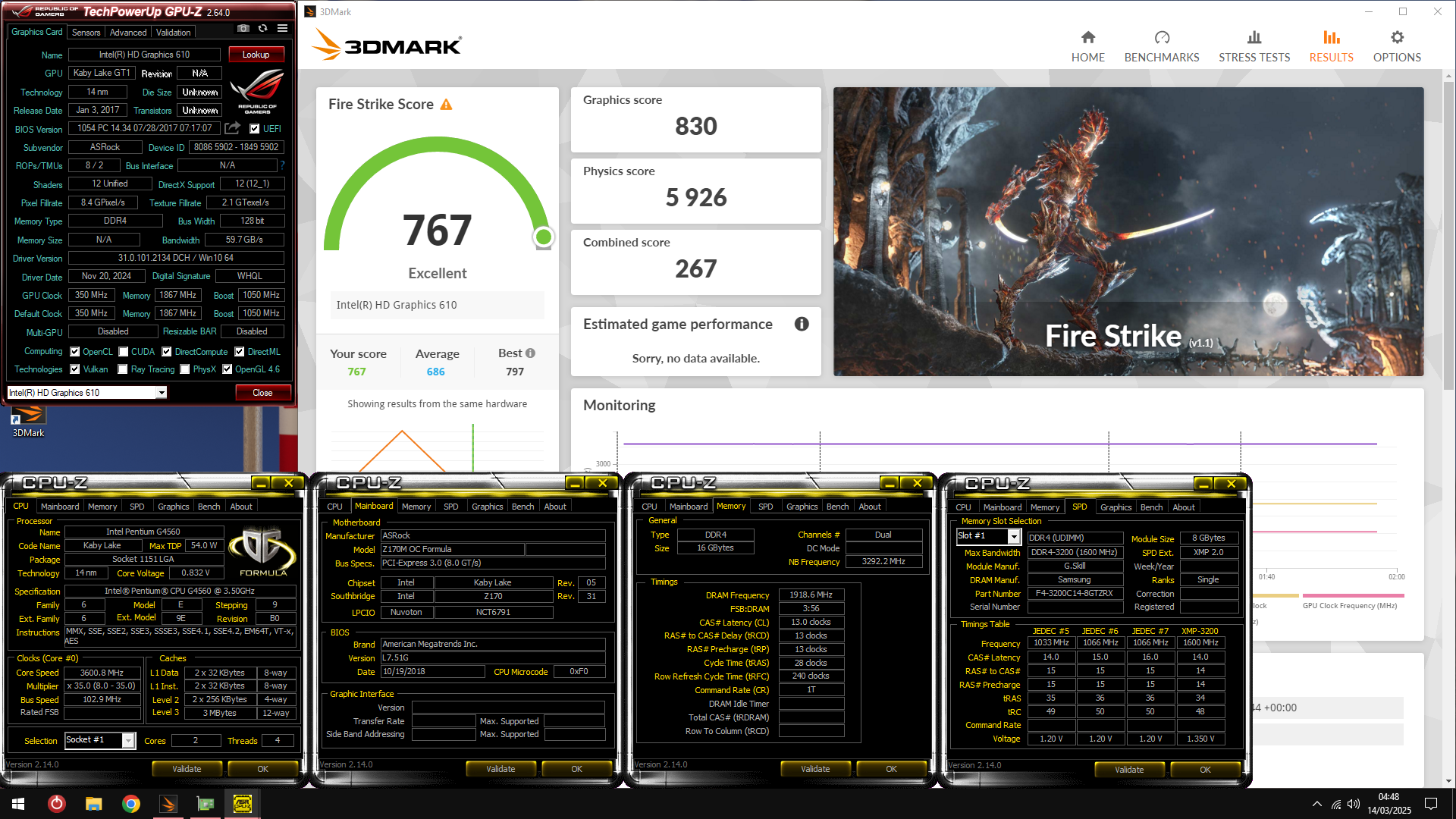This screenshot has width=1456, height=819.
Task: Toggle the Ray Tracing checkbox
Action: [123, 369]
